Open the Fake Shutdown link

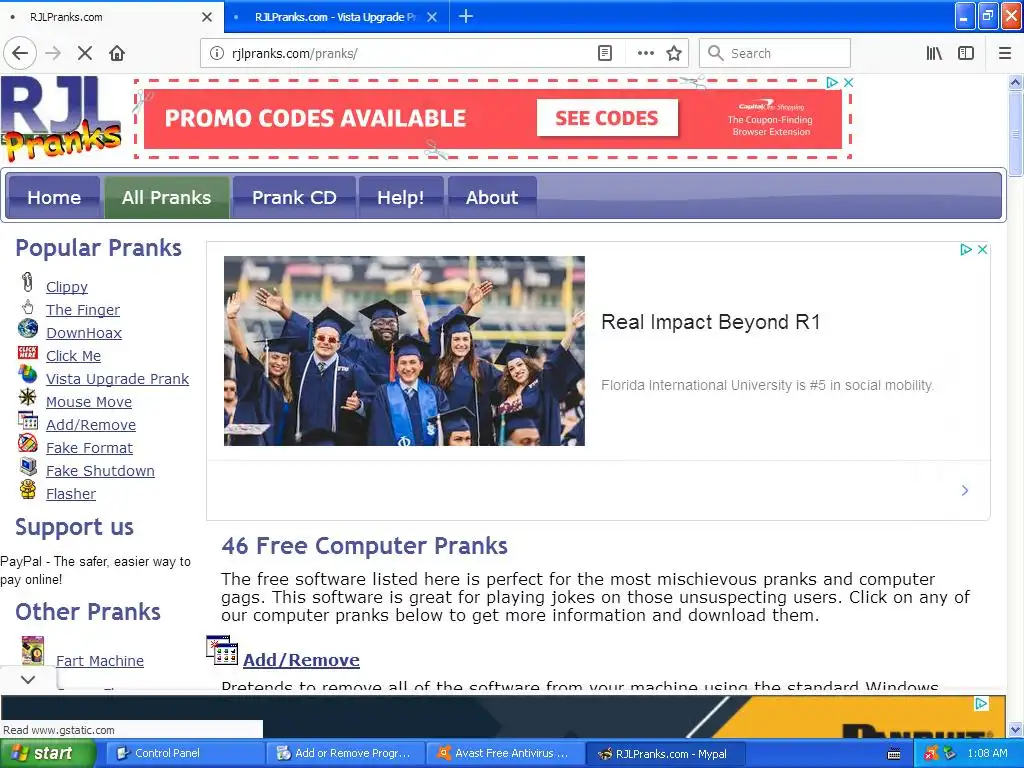point(100,471)
